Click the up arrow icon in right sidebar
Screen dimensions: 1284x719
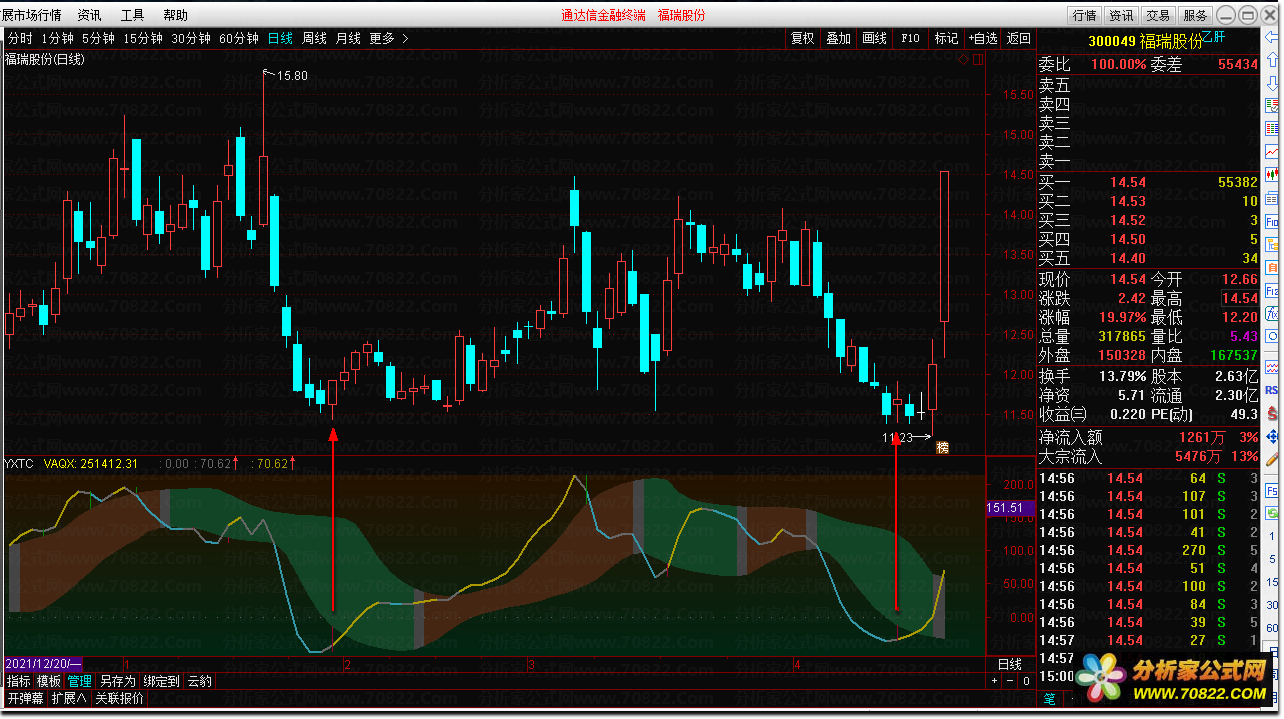pyautogui.click(x=1272, y=60)
